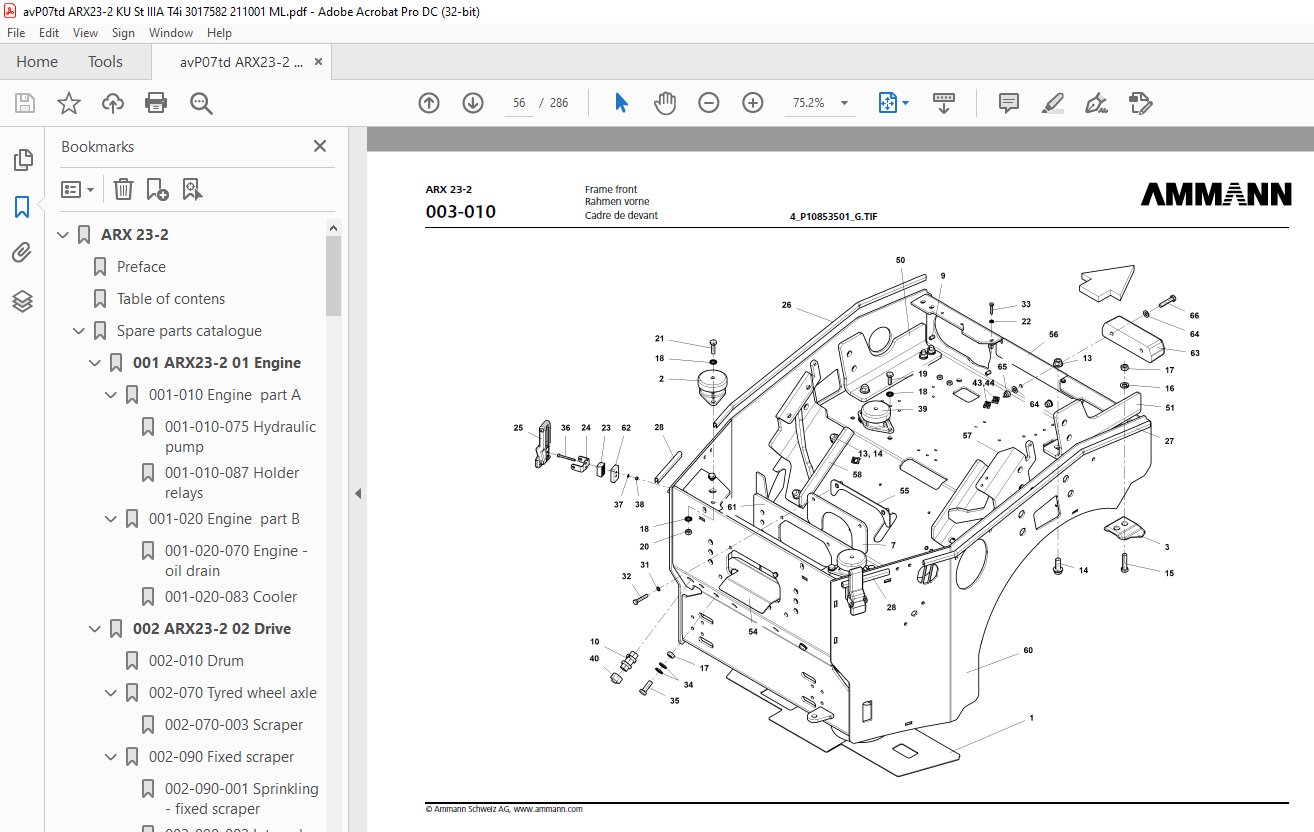Open the Sign menu
1314x832 pixels.
pos(123,33)
